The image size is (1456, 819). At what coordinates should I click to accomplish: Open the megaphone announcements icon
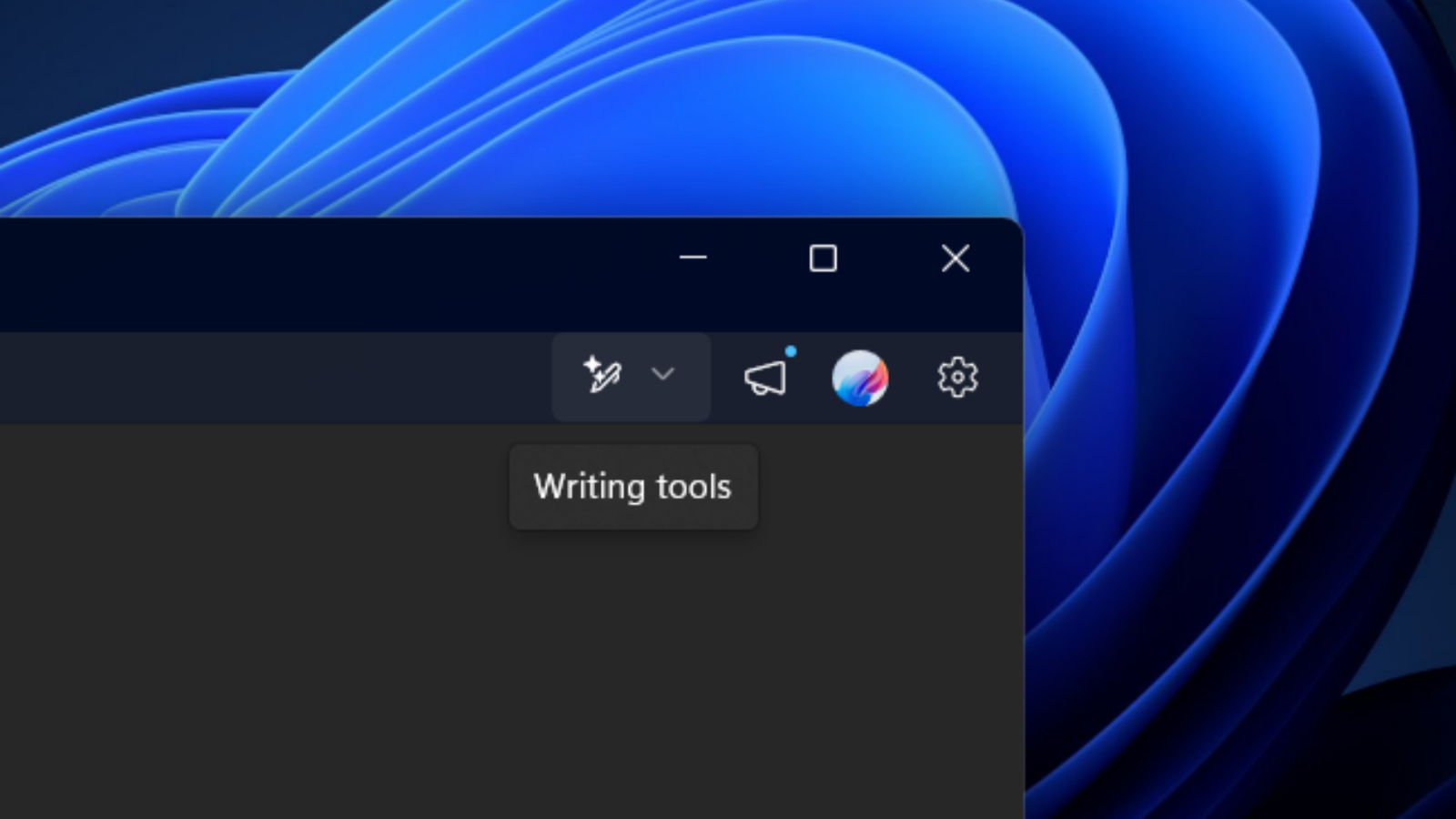(x=764, y=378)
